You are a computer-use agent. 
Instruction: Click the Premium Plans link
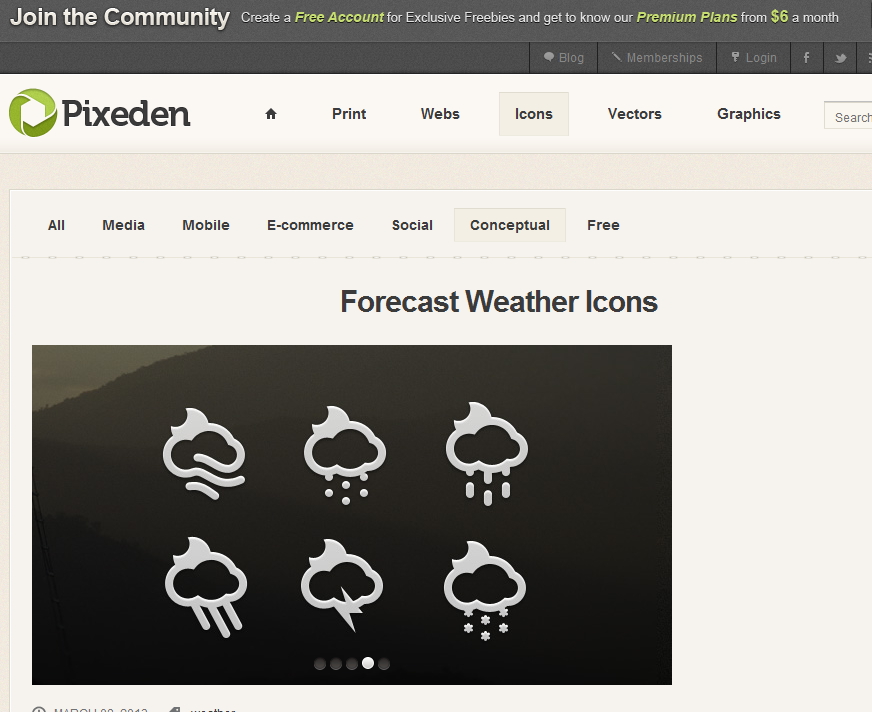click(687, 17)
